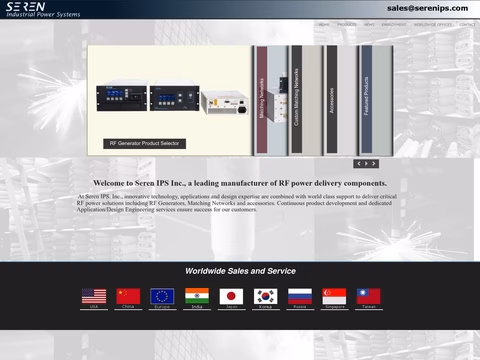The image size is (480, 360).
Task: Click the 'Welcome to Seren IPS Inc.' heading
Action: pyautogui.click(x=240, y=183)
